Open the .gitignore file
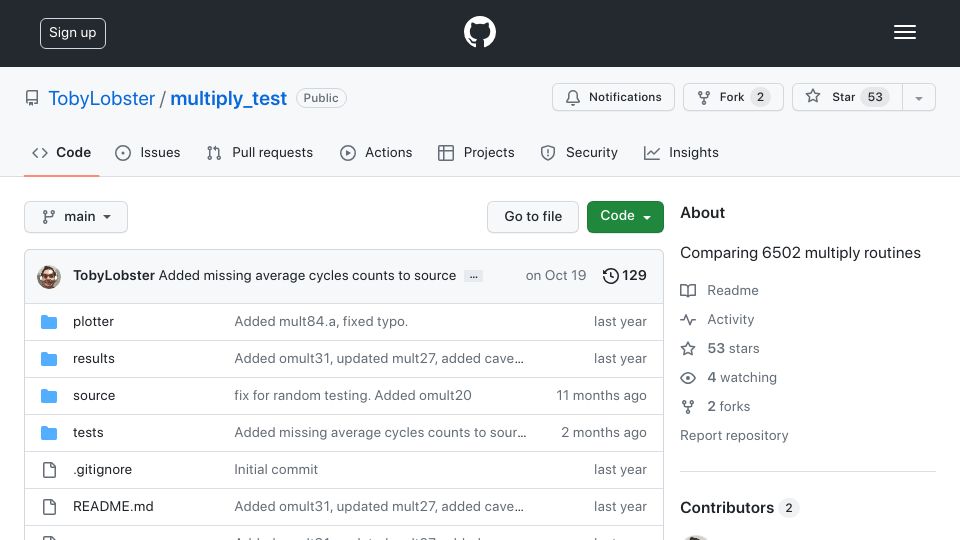This screenshot has width=960, height=540. tap(102, 470)
